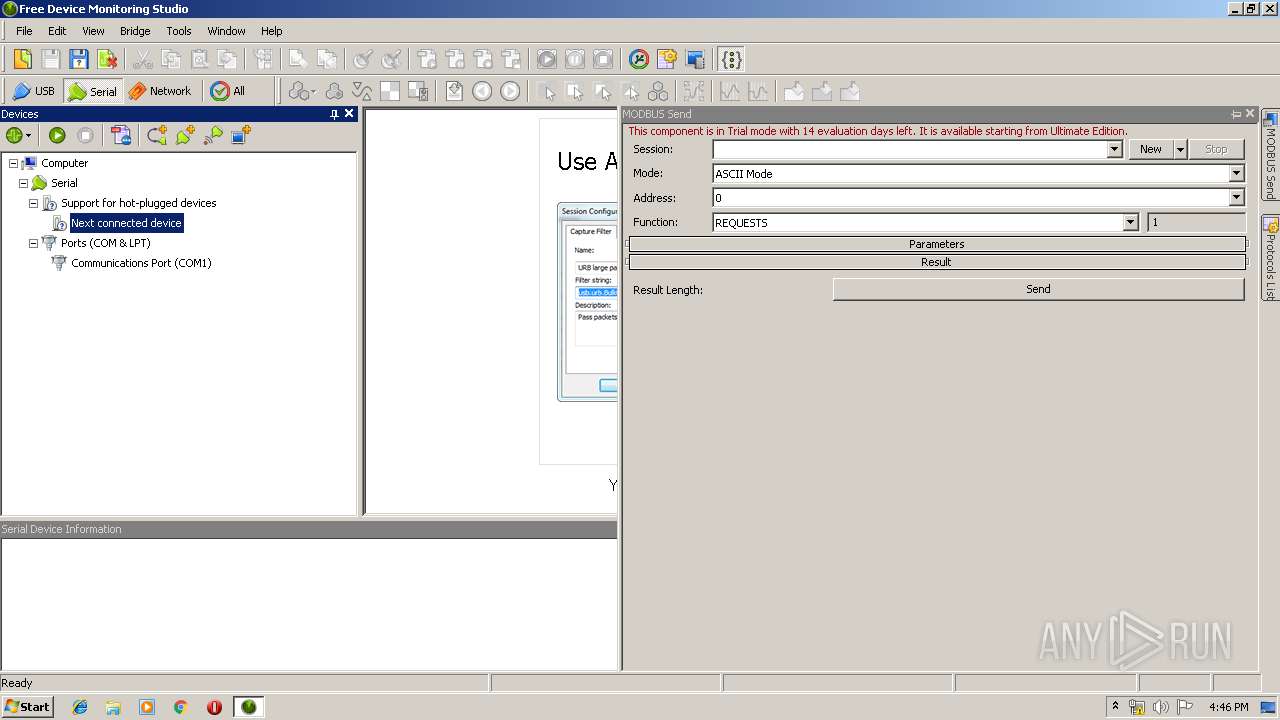Collapse the Ports (COM & LPT) node
Image resolution: width=1280 pixels, height=720 pixels.
[33, 243]
